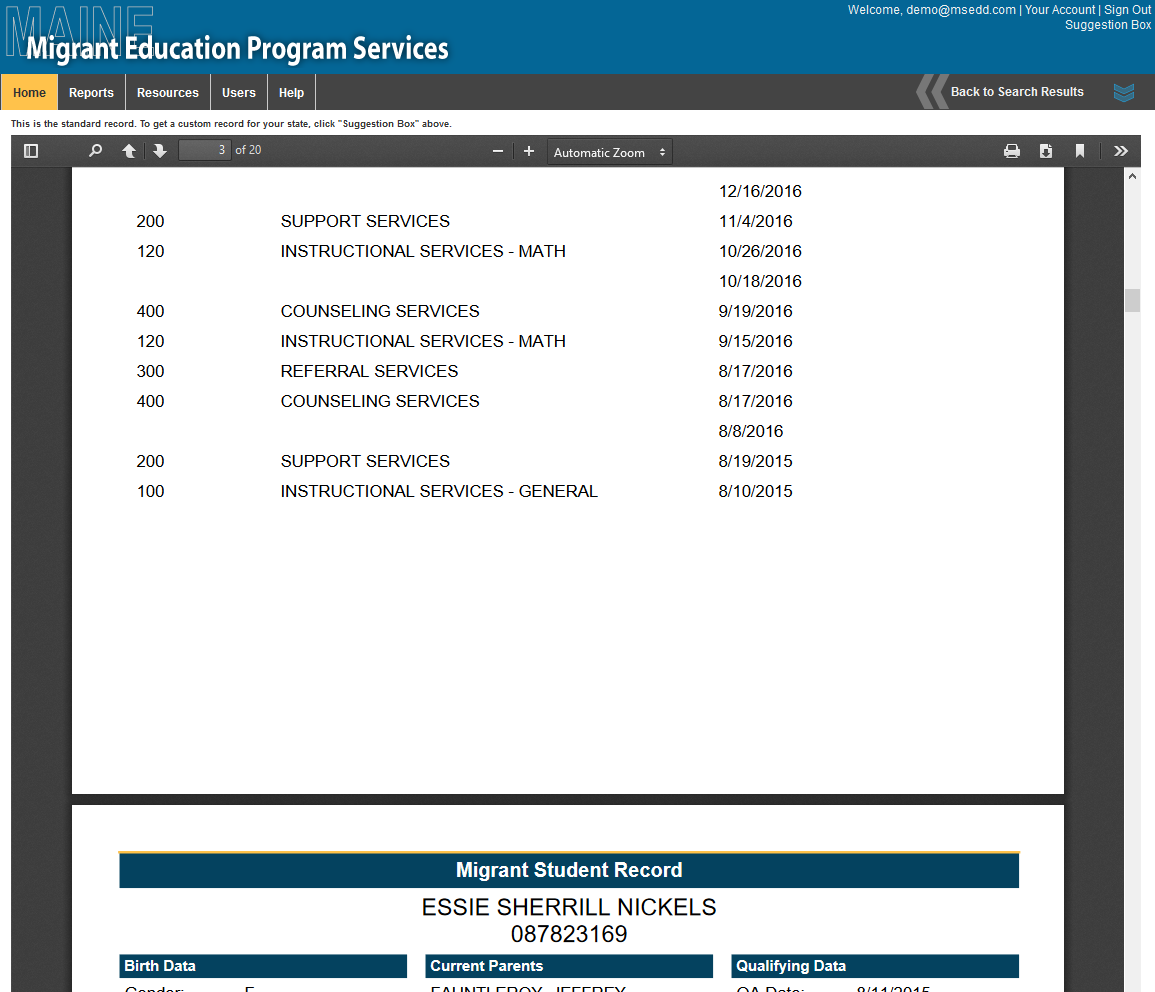Screen dimensions: 1155x992
Task: Zoom out of the document
Action: 497,150
